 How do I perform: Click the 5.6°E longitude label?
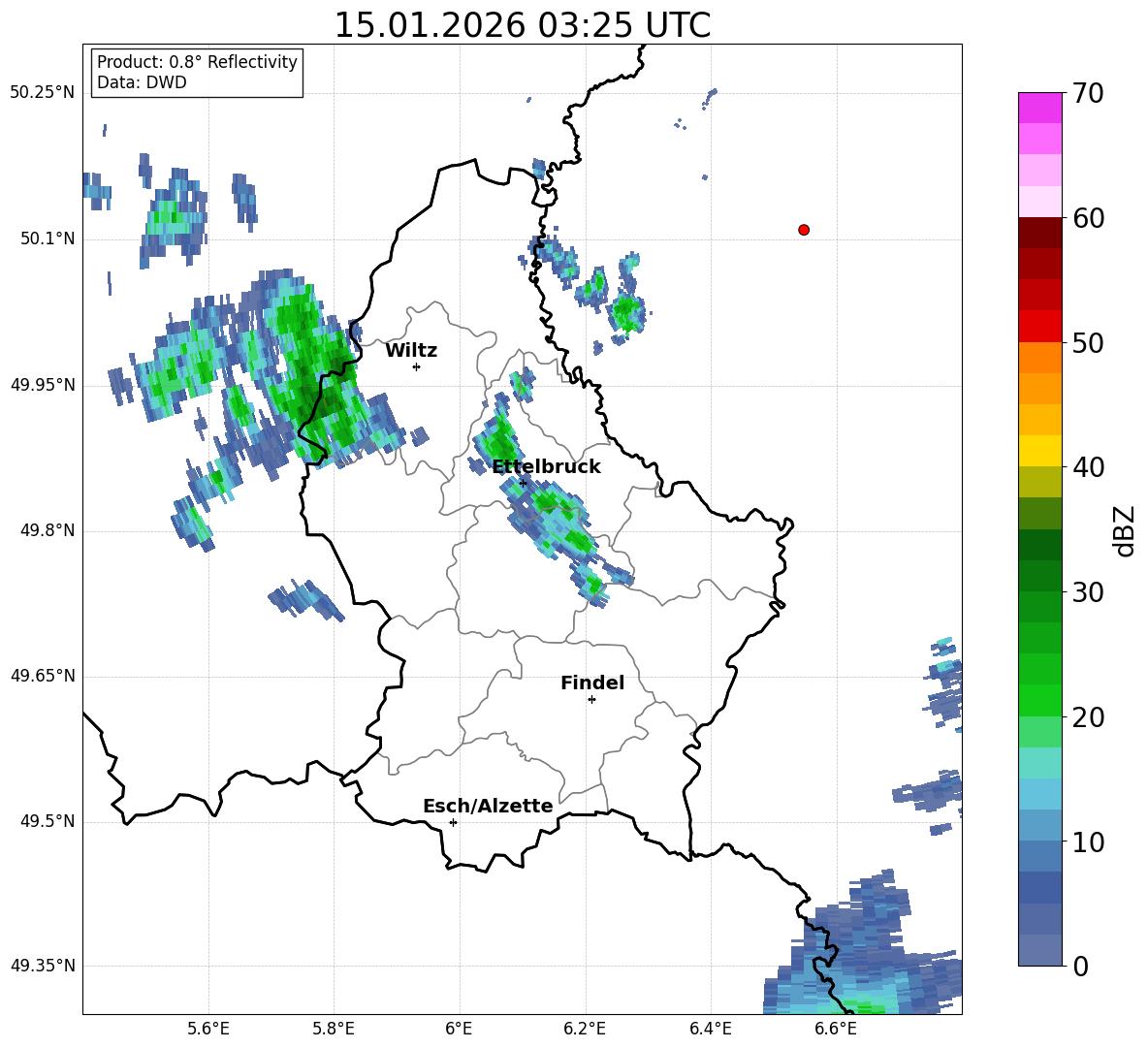click(x=208, y=1029)
